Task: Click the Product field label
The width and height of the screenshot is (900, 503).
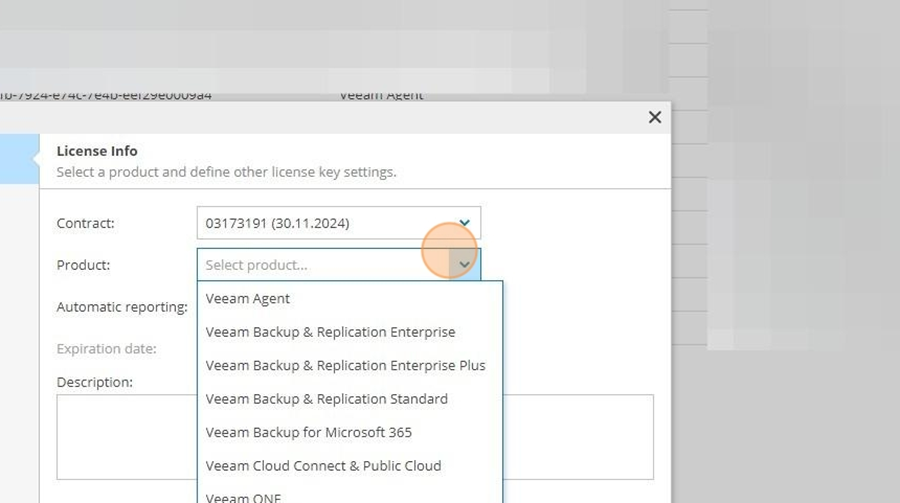Action: pos(83,265)
